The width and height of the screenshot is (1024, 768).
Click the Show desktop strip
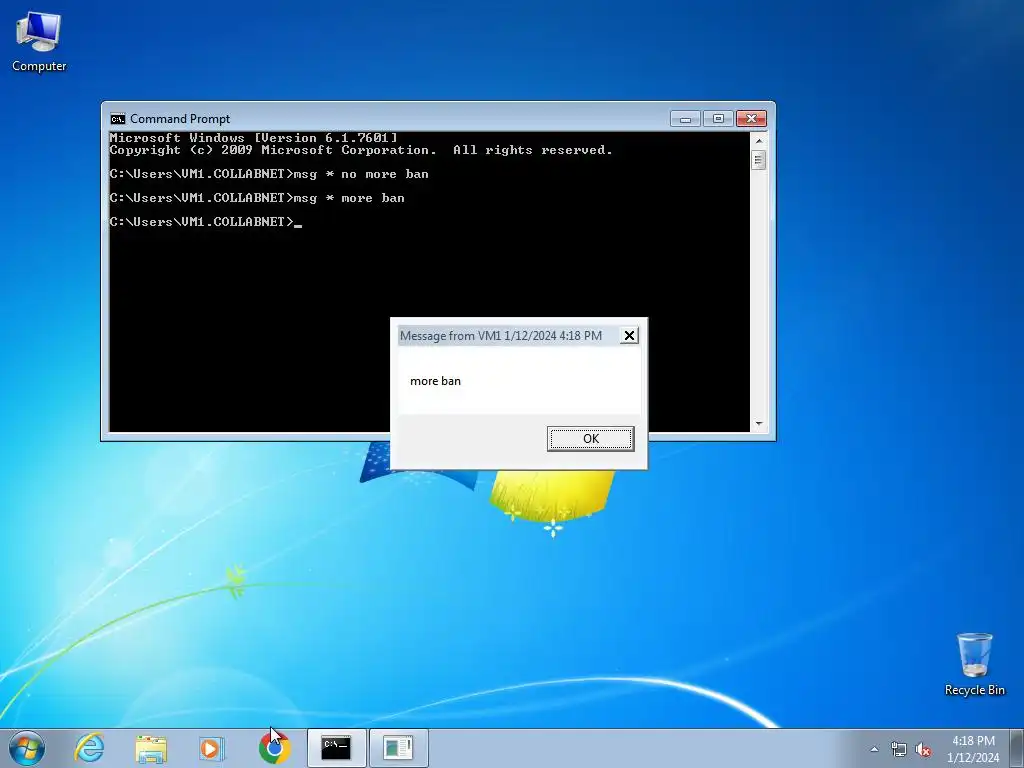pos(1017,748)
